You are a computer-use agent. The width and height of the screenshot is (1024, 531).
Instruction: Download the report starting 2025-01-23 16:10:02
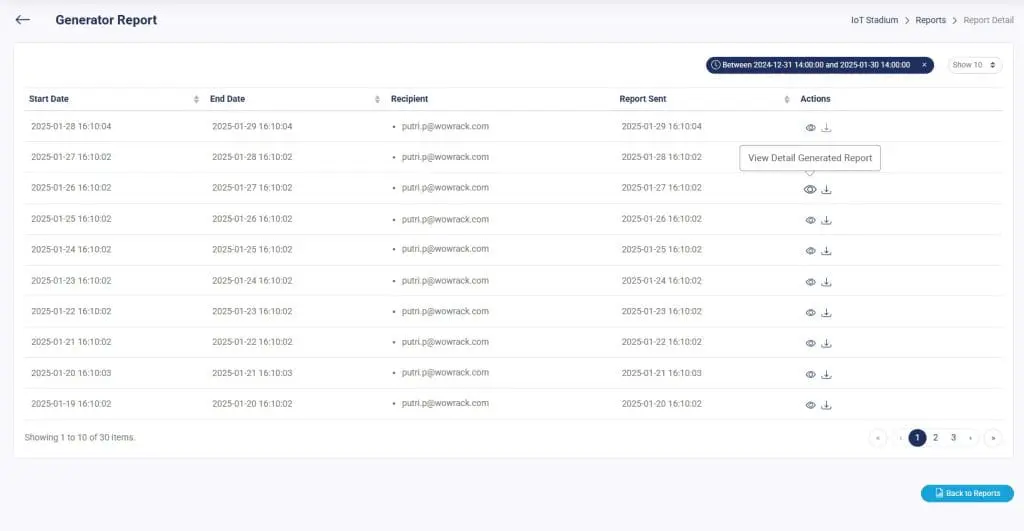pyautogui.click(x=826, y=282)
